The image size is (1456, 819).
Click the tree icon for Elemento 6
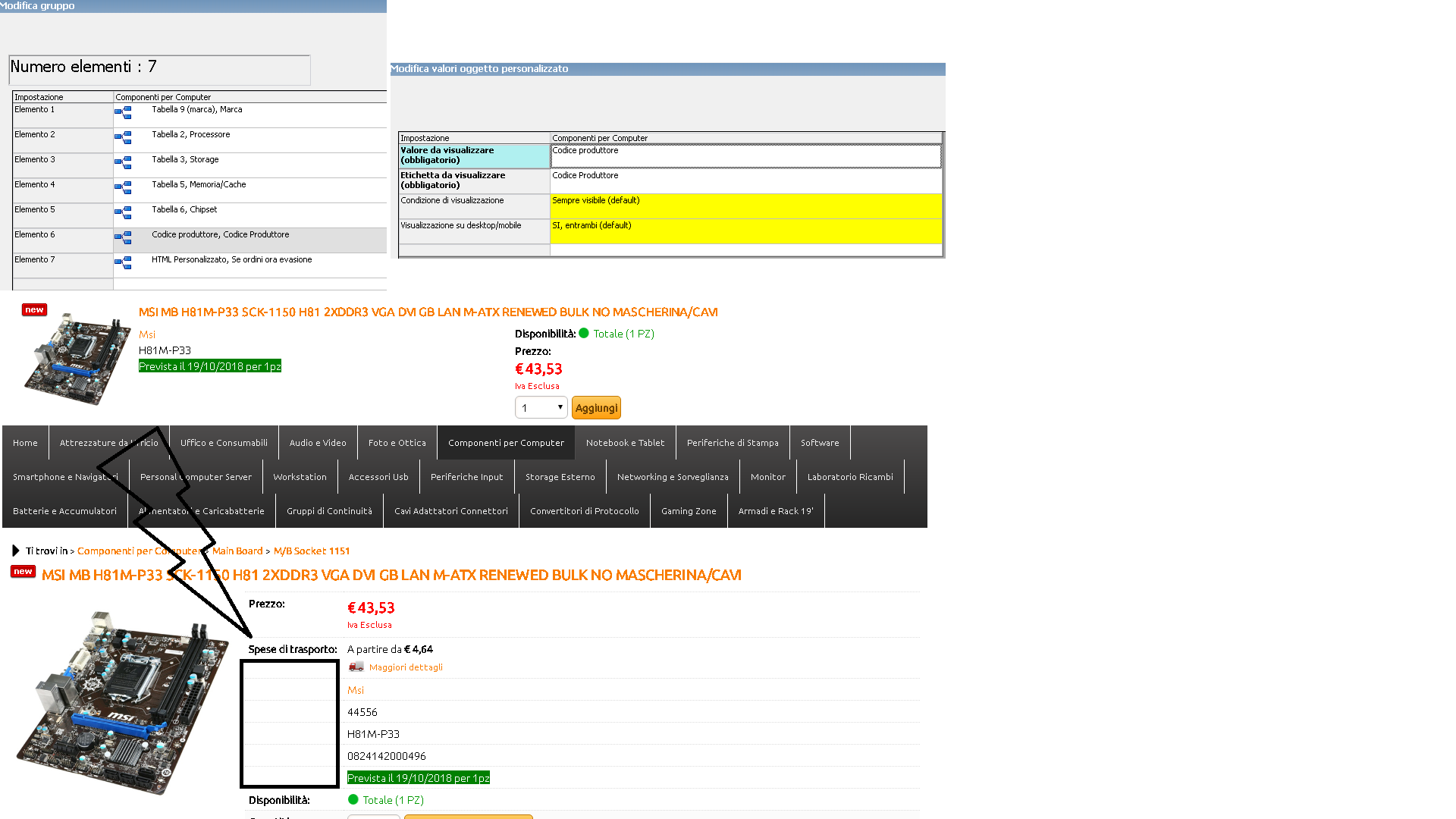click(123, 238)
